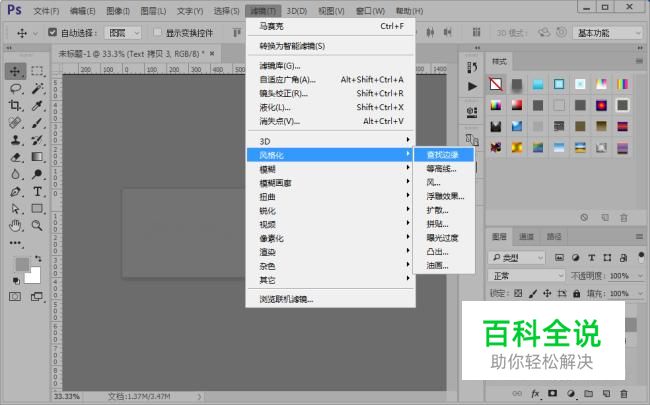This screenshot has width=650, height=405.
Task: Select the Blur tool
Action: coord(15,174)
